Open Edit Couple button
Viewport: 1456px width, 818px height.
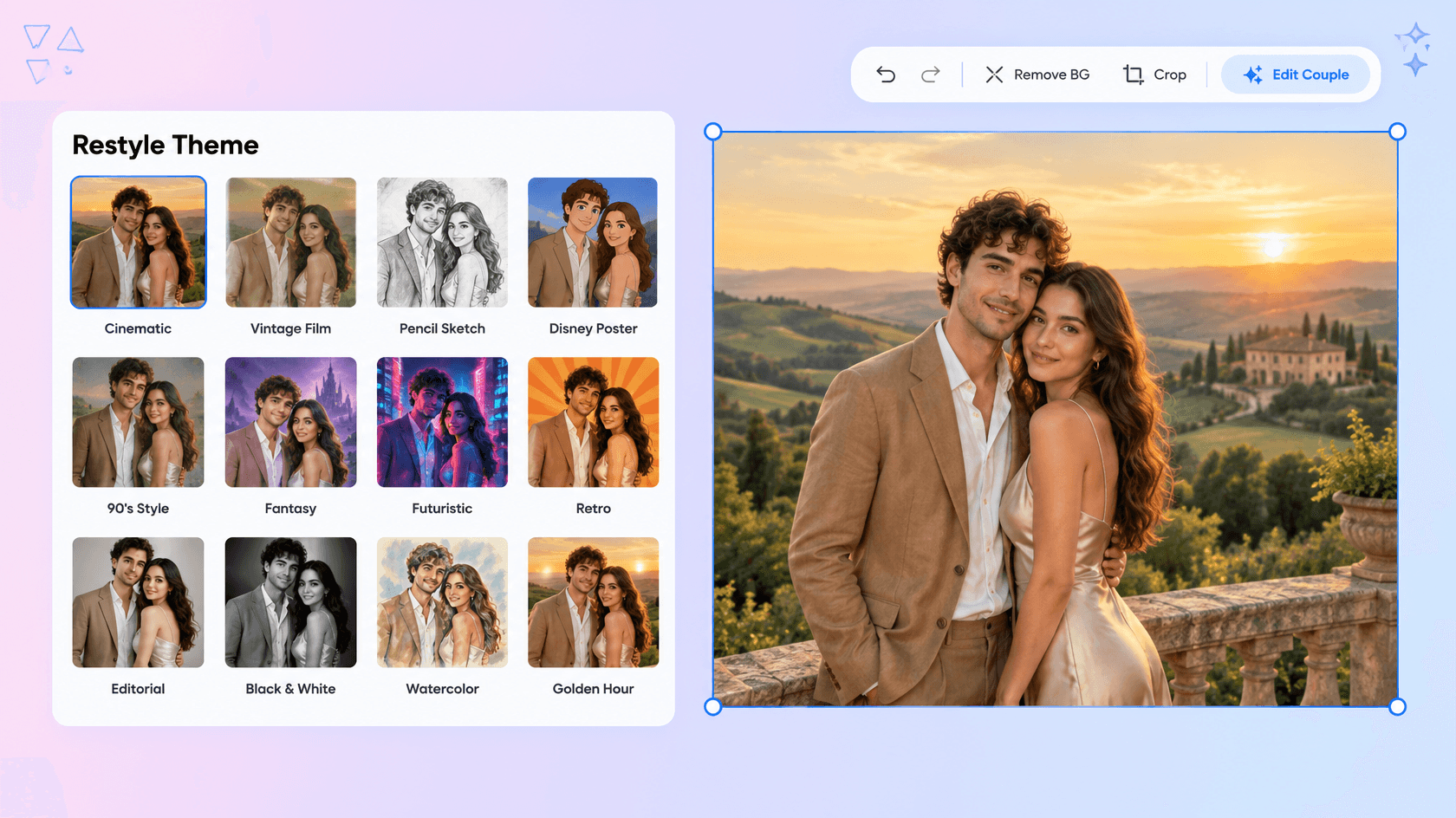(x=1296, y=75)
